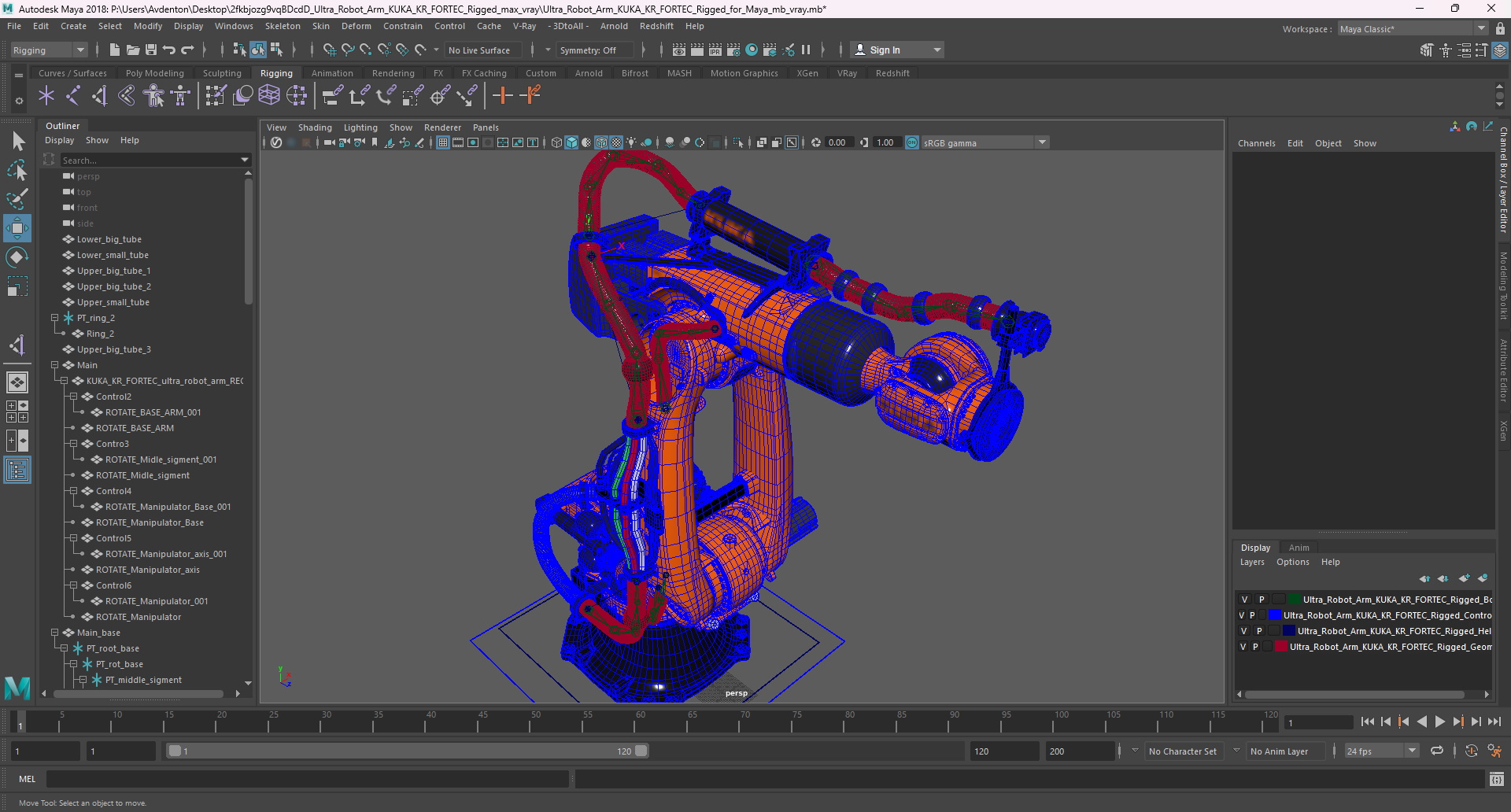Click the Redo arrow icon
This screenshot has height=812, width=1511.
click(x=187, y=50)
